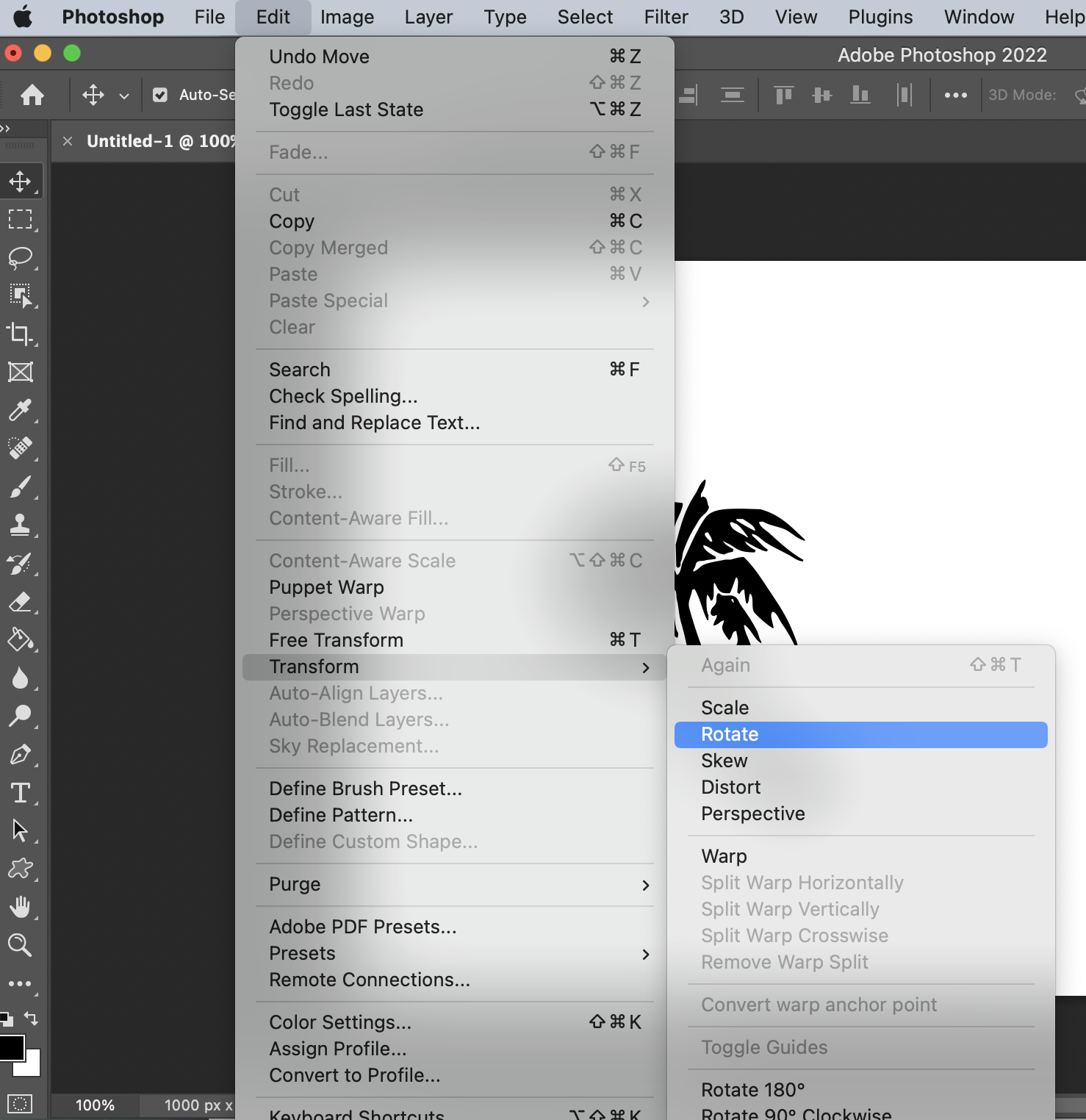Select the Eyedropper tool
Screen dimensions: 1086x1120
click(x=21, y=410)
